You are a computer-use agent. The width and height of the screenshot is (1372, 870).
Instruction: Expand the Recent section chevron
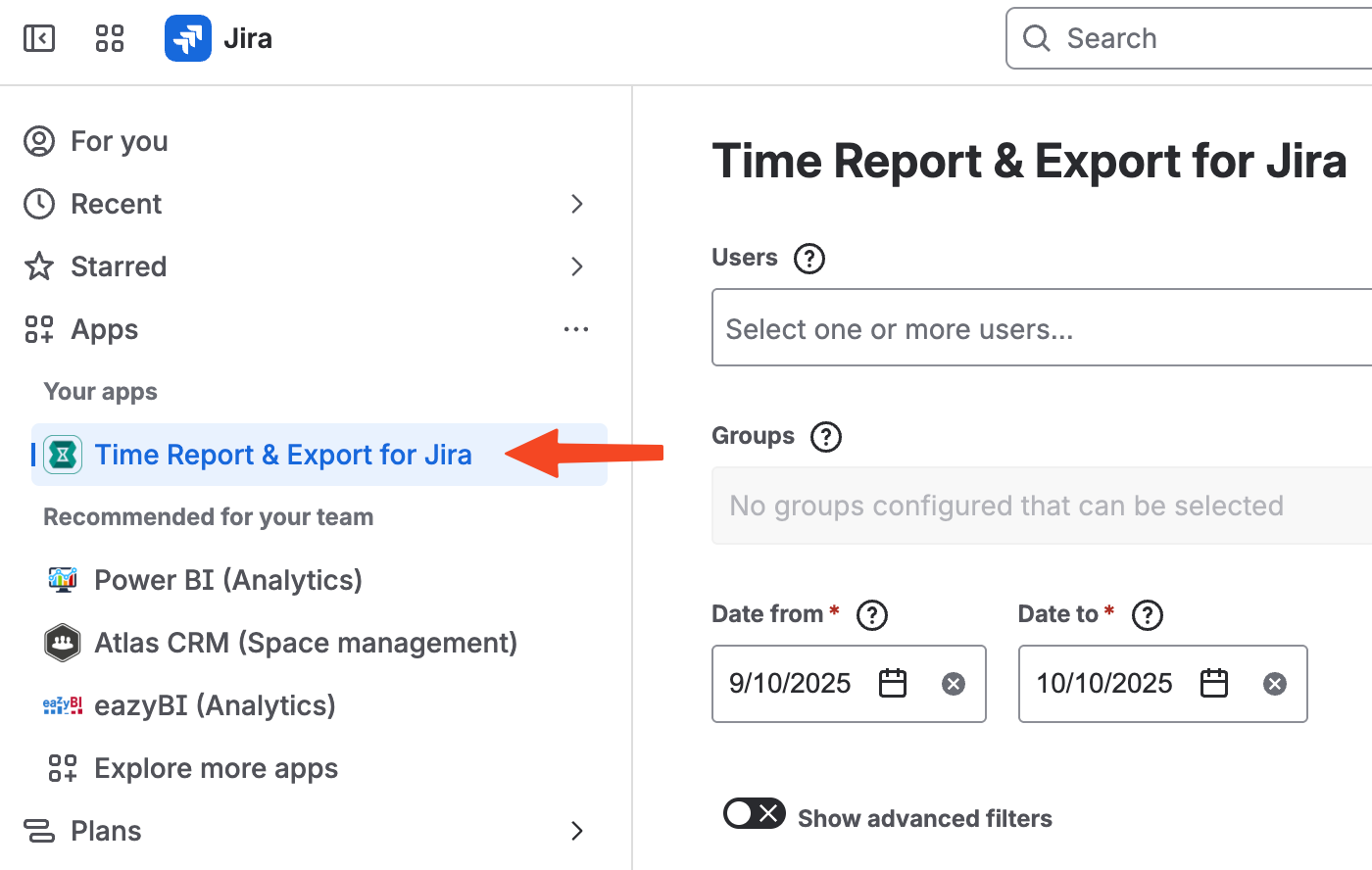(576, 204)
